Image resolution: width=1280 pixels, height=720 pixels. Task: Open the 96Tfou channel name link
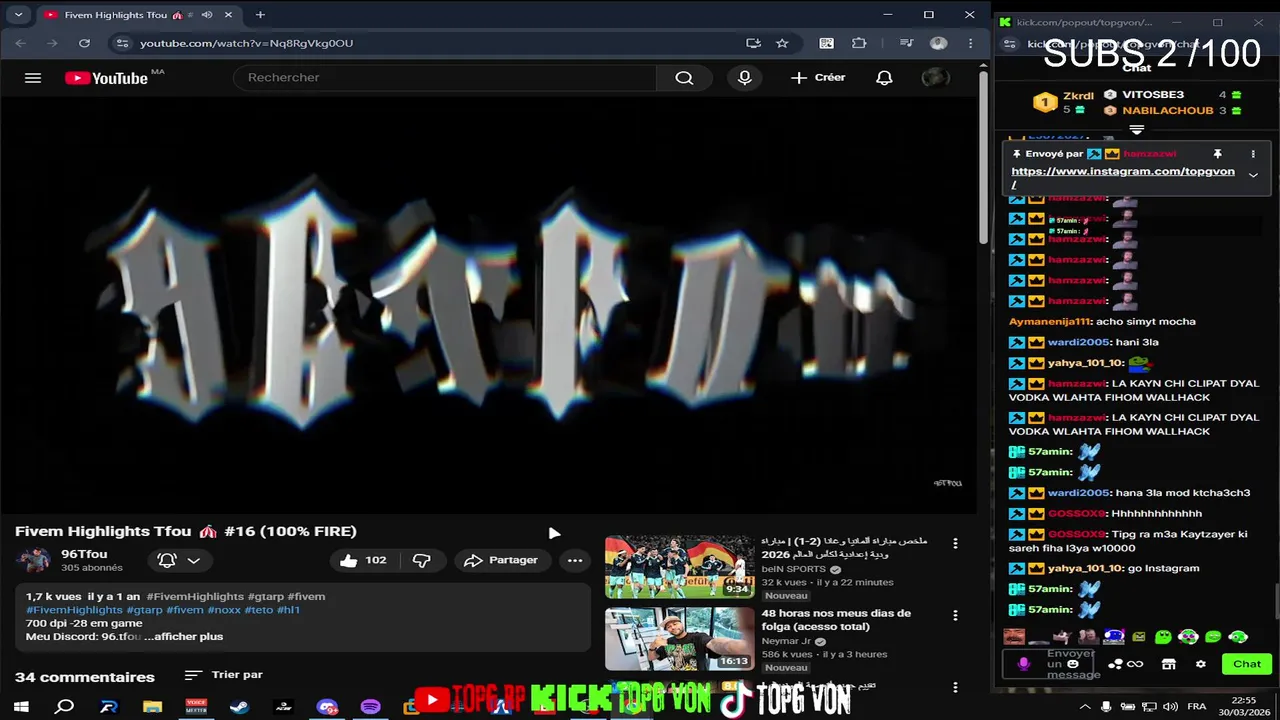pos(84,554)
